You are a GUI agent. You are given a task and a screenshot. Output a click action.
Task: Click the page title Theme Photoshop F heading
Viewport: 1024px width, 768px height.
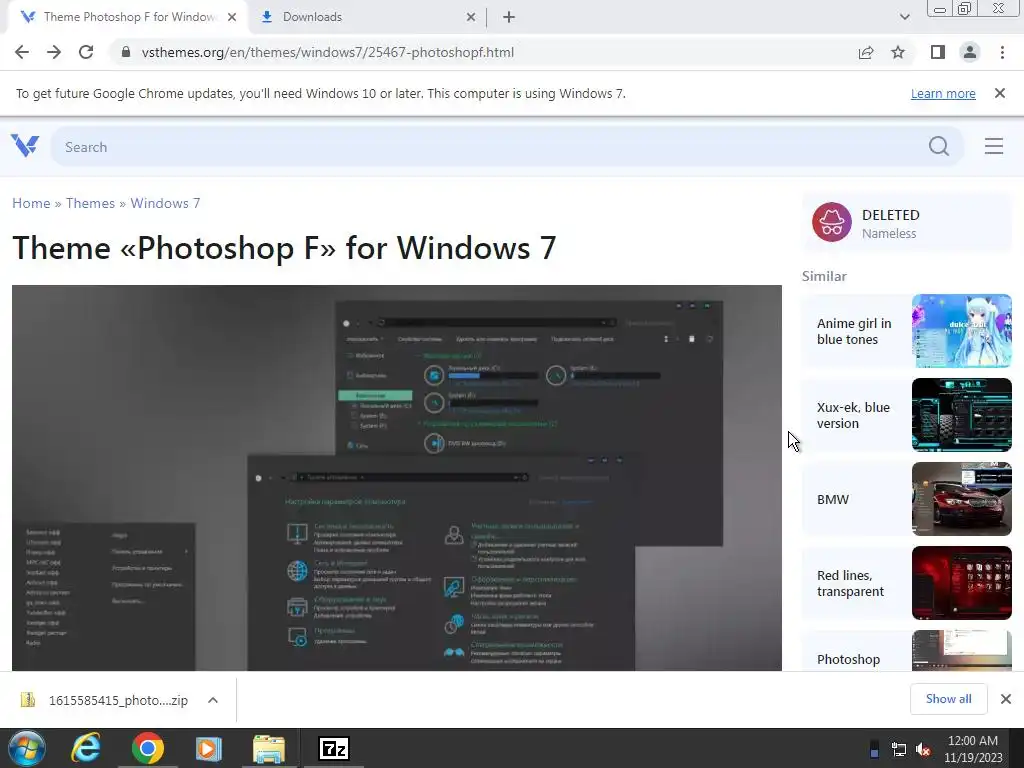(x=284, y=248)
